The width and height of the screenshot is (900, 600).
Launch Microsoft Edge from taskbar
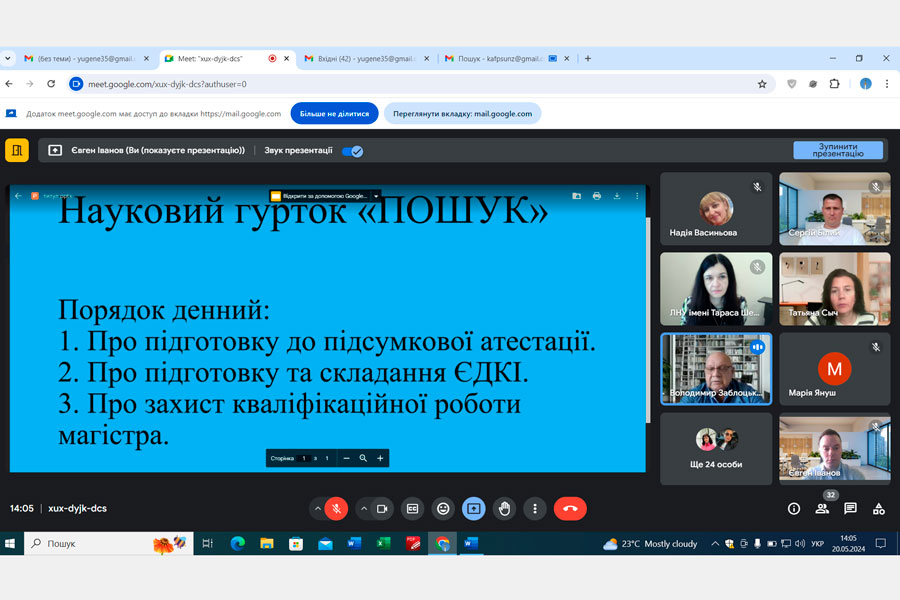point(237,543)
